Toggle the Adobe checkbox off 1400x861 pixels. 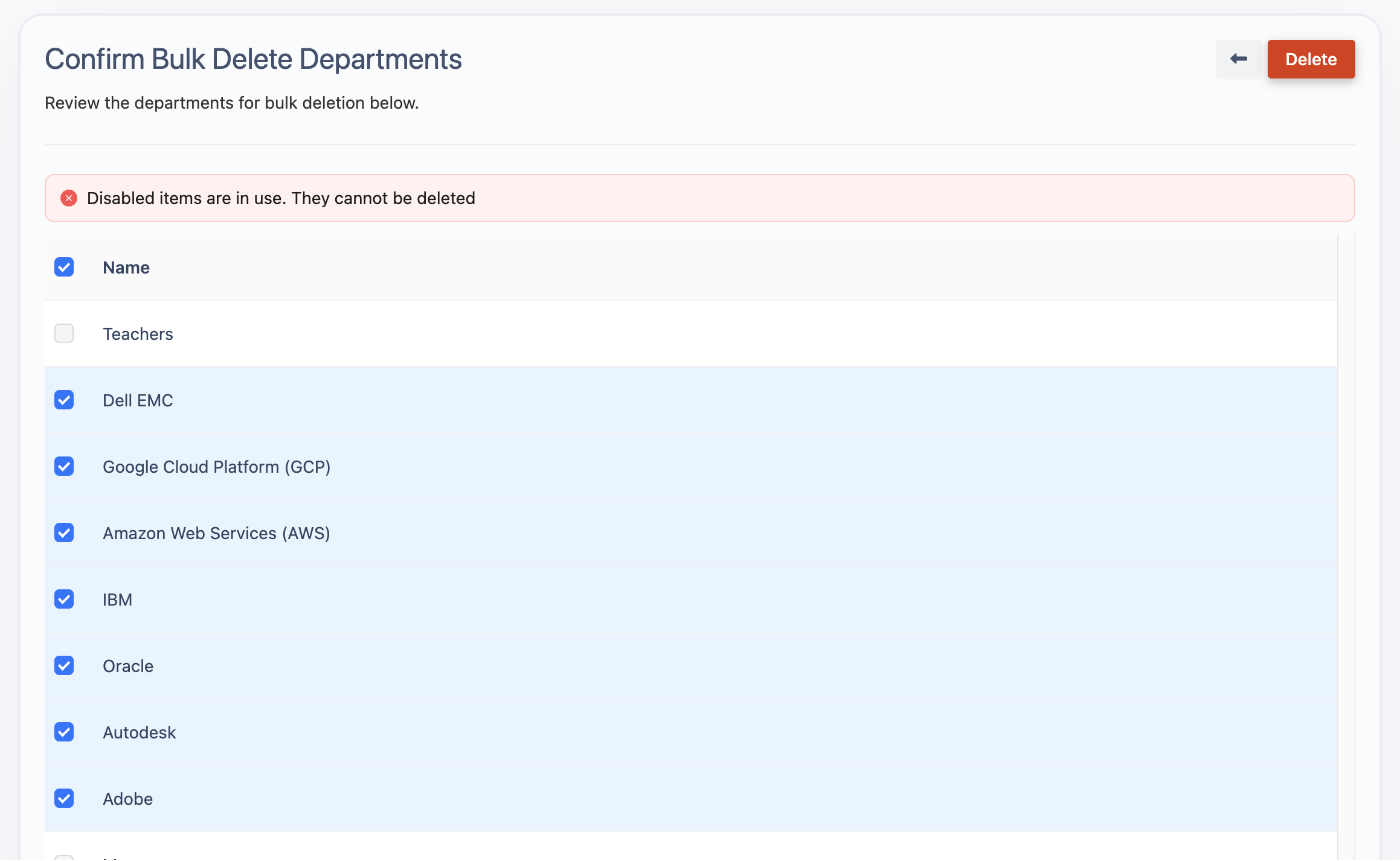click(x=64, y=798)
